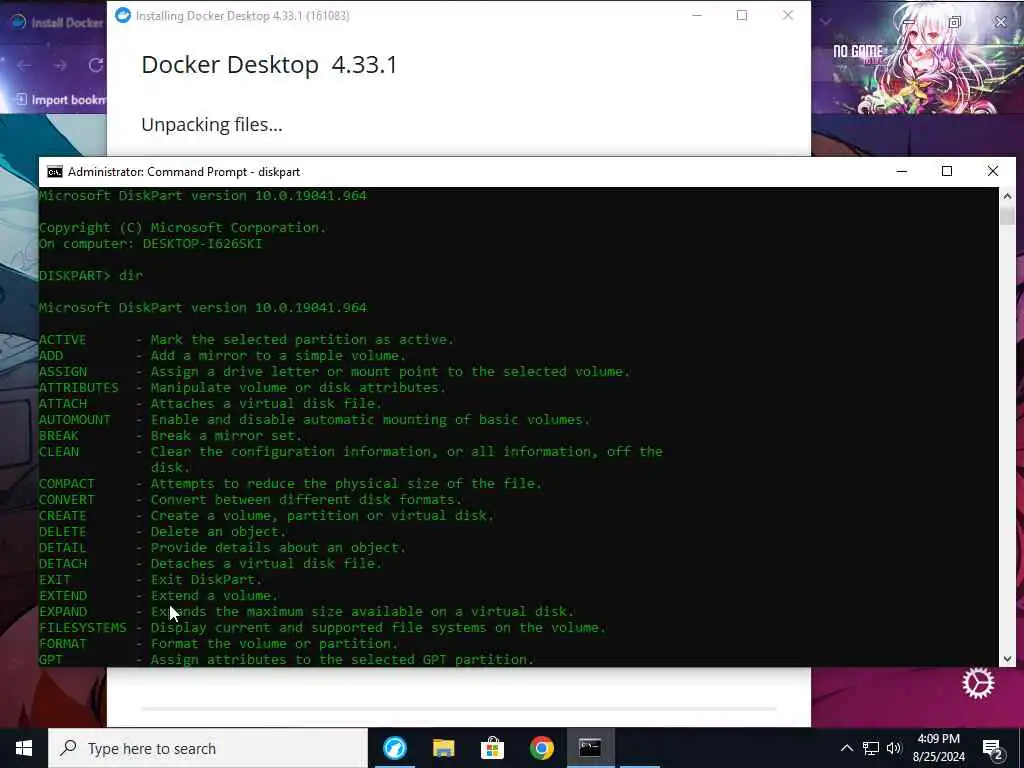Click the browser back arrow
The image size is (1024, 768).
pos(24,65)
